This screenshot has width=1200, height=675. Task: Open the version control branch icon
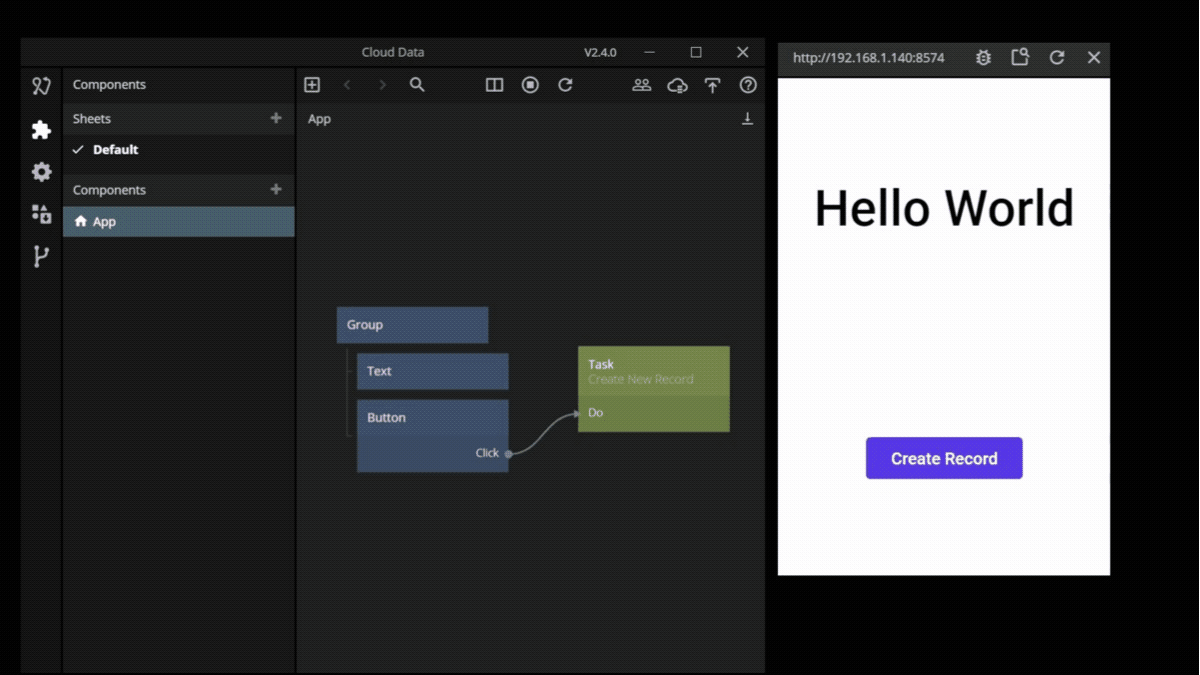pyautogui.click(x=41, y=257)
